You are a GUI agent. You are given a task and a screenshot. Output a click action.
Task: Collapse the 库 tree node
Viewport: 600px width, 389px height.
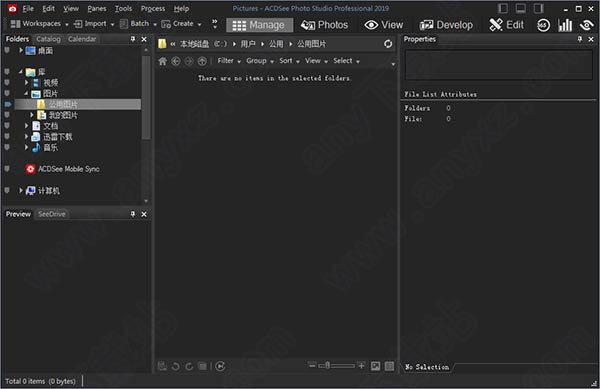[x=21, y=72]
